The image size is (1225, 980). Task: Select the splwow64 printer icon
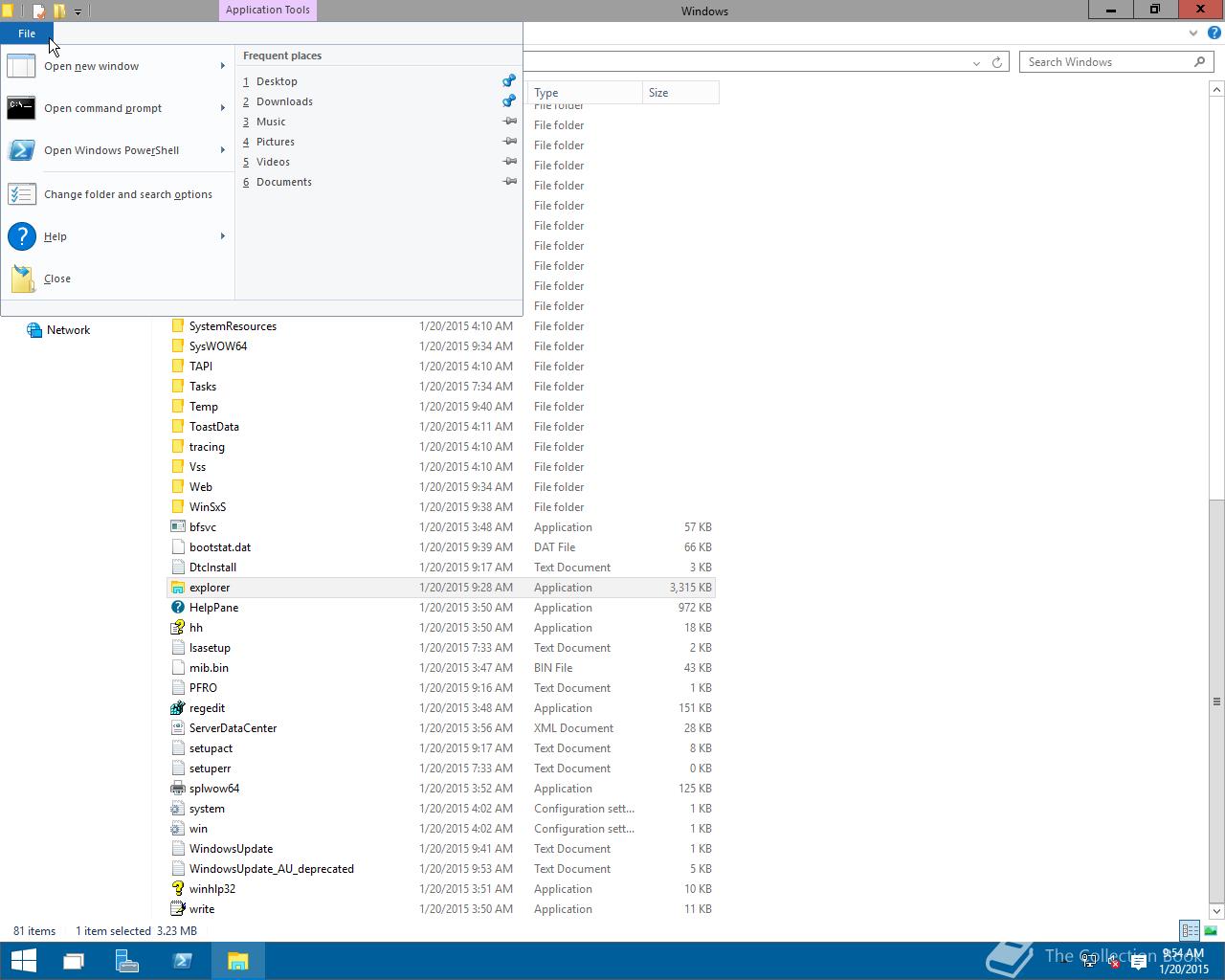177,789
